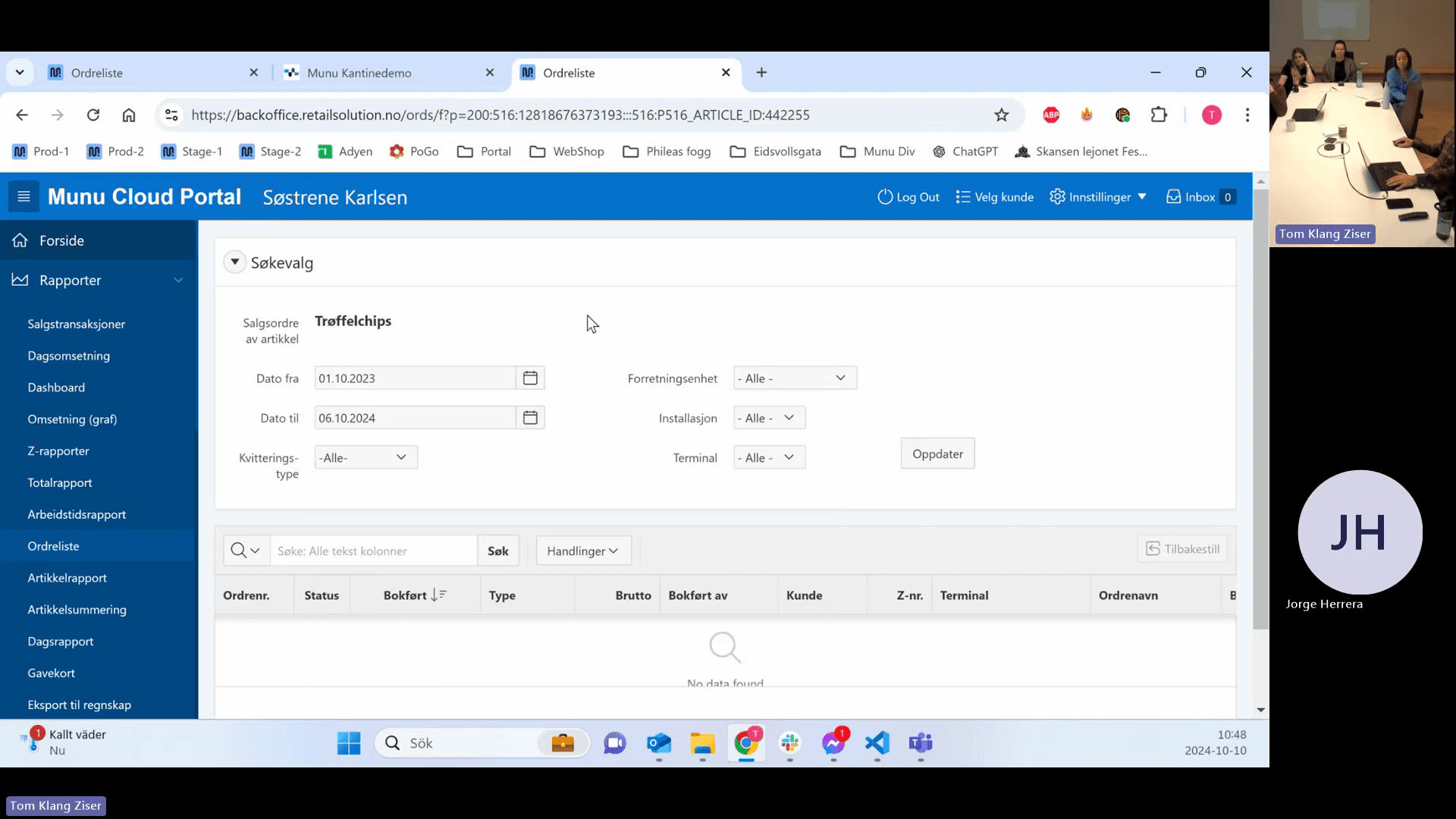Screen dimensions: 1456x819
Task: Click the Tilbakestill reset button
Action: coord(1182,549)
